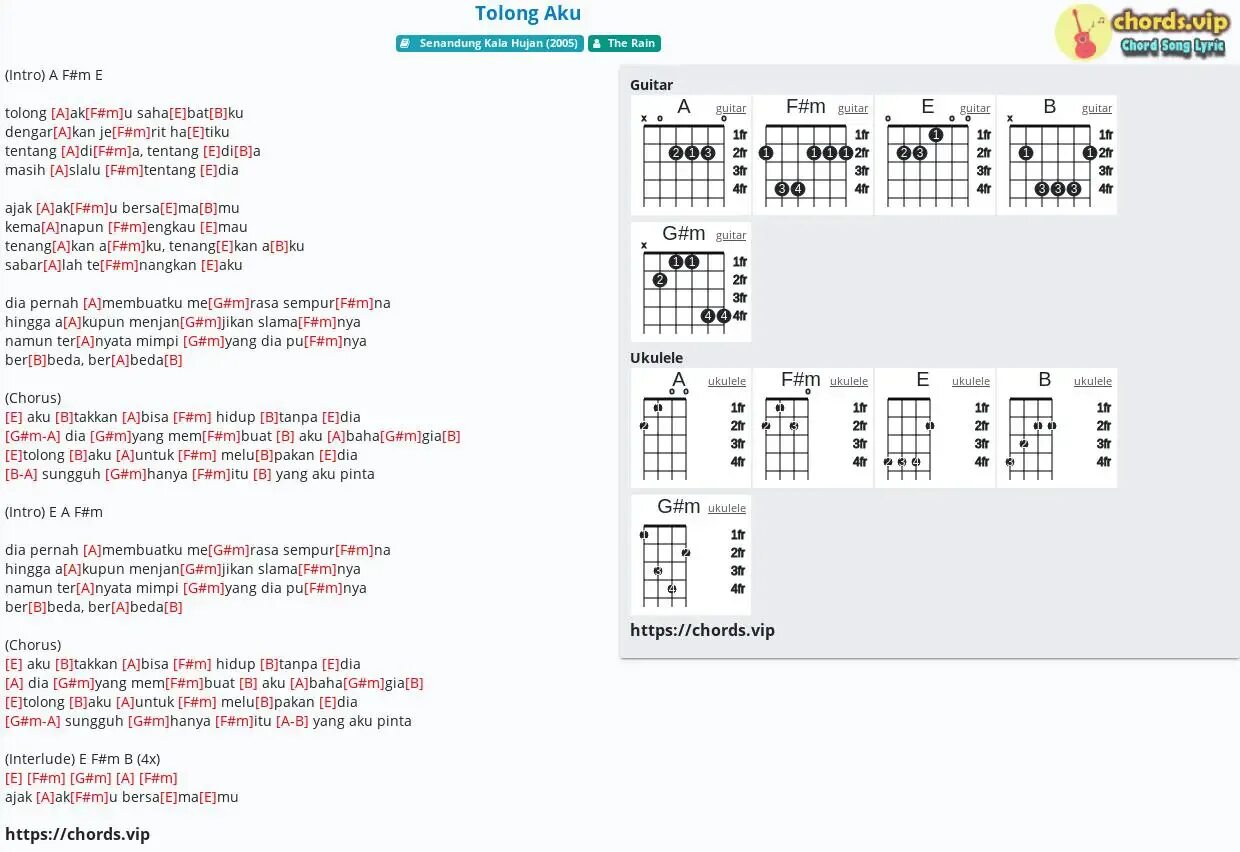Open guitar link above E chord
The image size is (1240, 852).
[975, 108]
